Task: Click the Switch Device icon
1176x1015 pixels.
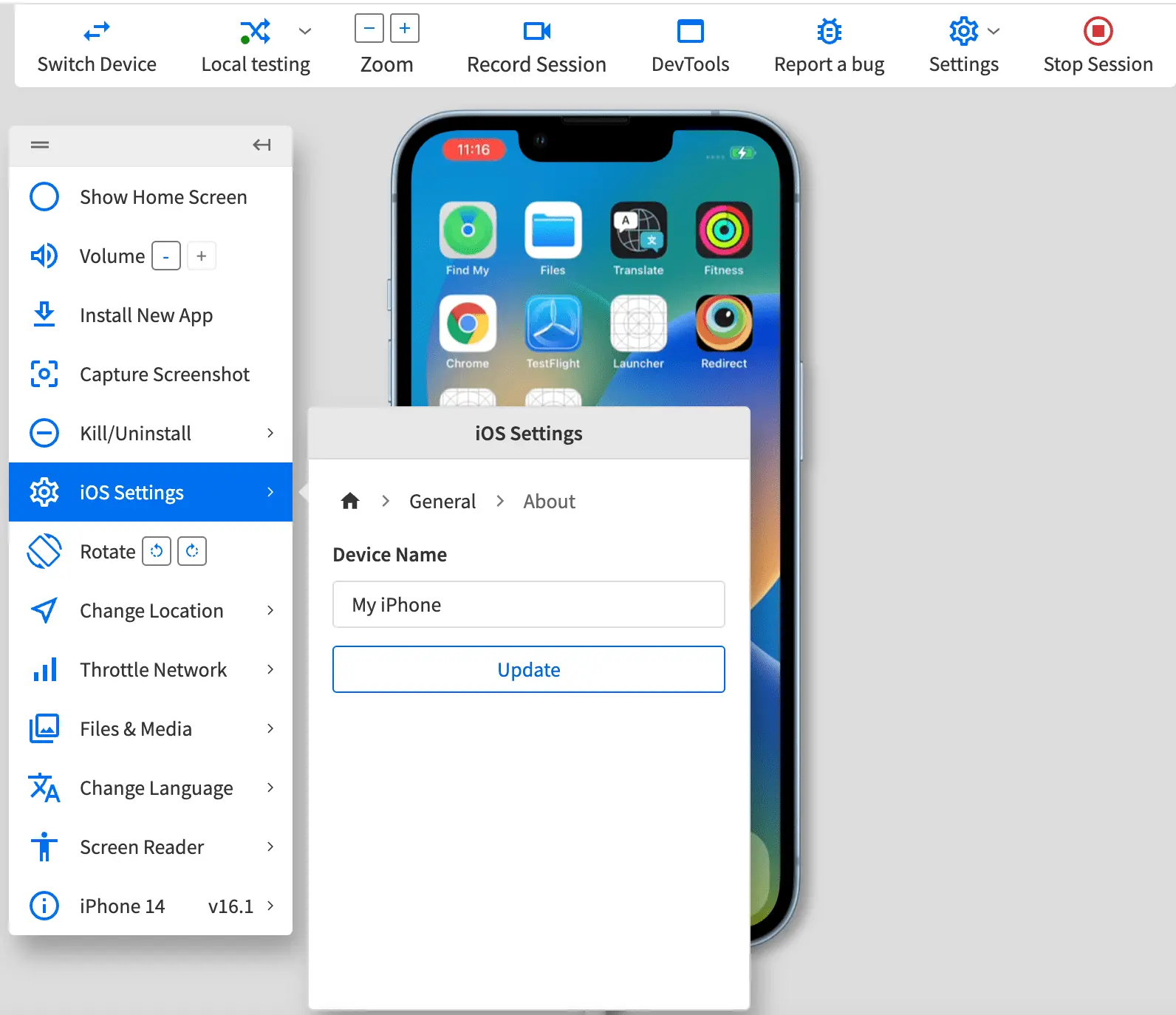Action: click(x=97, y=31)
